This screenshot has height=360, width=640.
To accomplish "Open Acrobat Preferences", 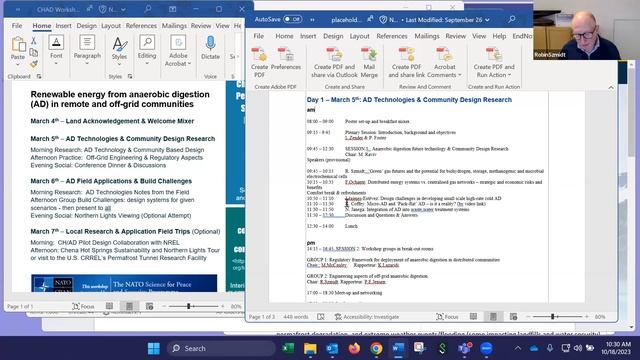I will (x=286, y=55).
